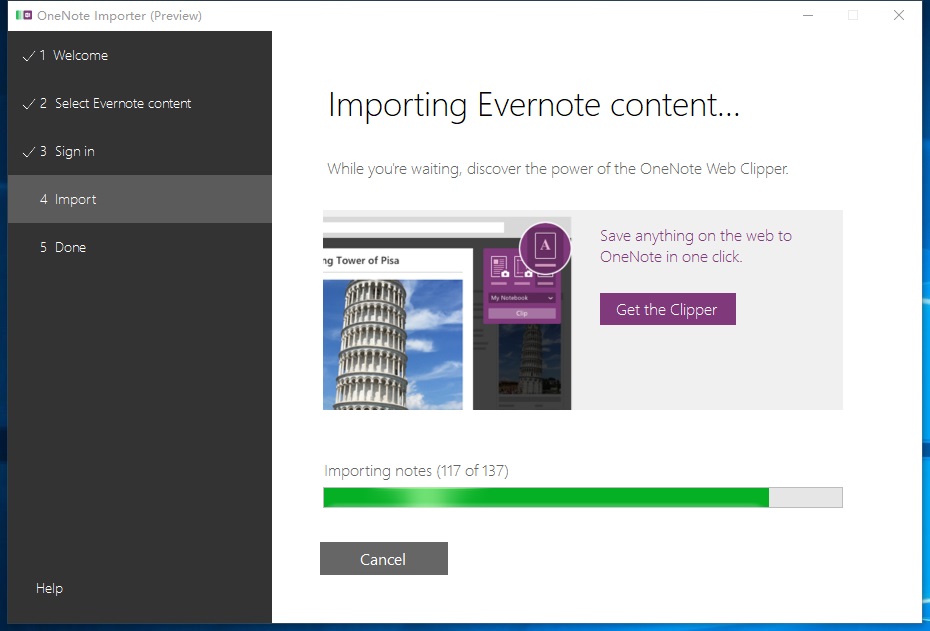Viewport: 930px width, 631px height.
Task: Click the OneNote Web Clipper description line
Action: pyautogui.click(x=558, y=169)
